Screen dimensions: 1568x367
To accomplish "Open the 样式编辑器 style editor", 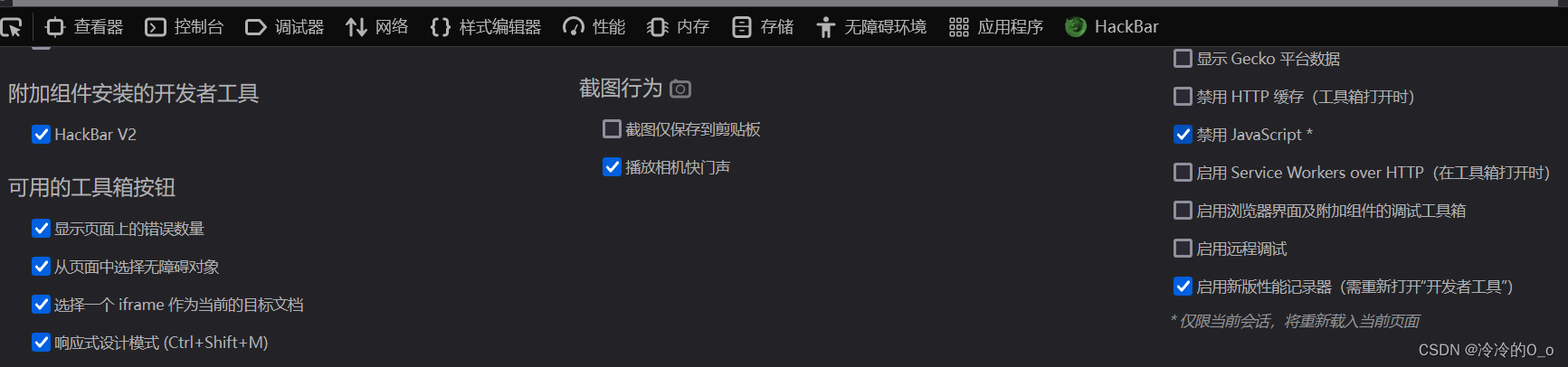I will click(x=486, y=27).
